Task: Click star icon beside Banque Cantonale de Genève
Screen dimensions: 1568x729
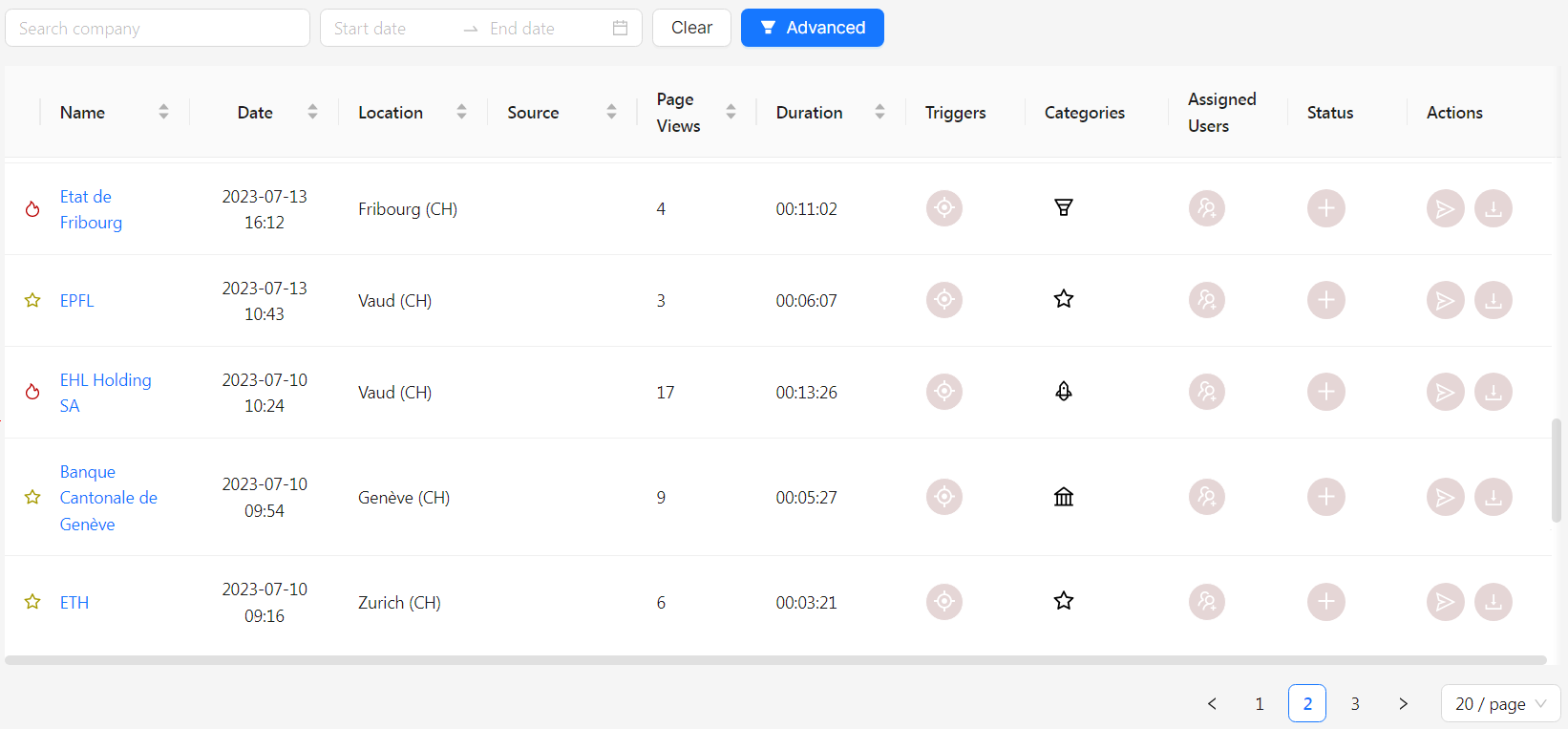Action: click(32, 497)
